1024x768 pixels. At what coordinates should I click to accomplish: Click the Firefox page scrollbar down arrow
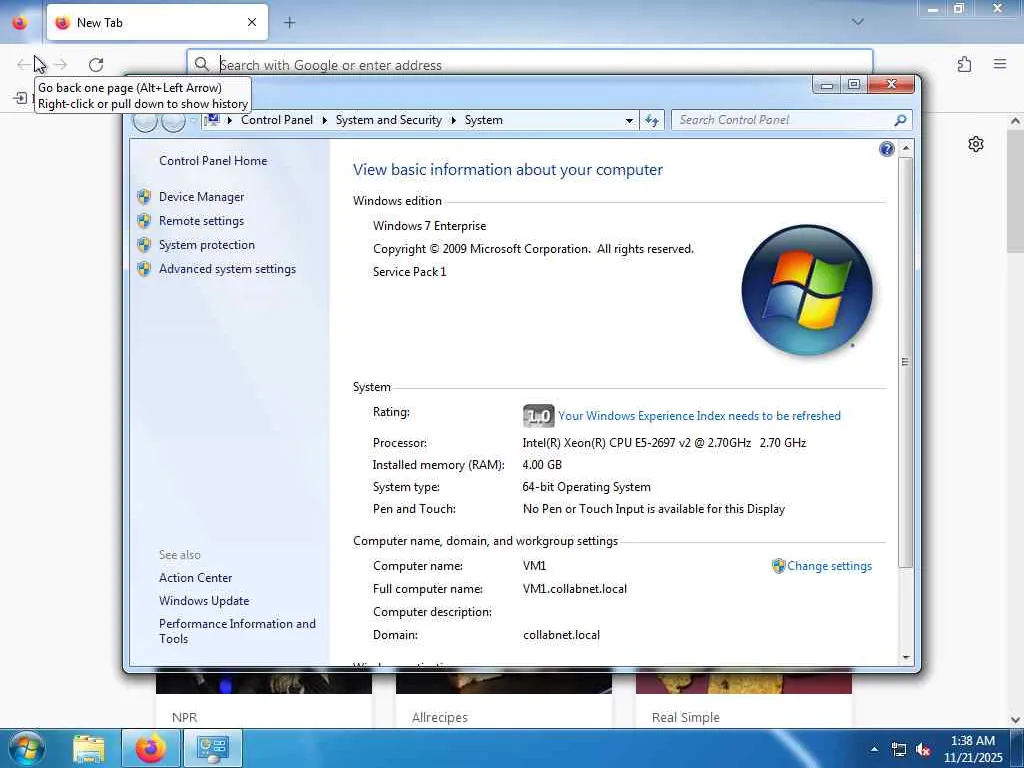[x=1016, y=720]
